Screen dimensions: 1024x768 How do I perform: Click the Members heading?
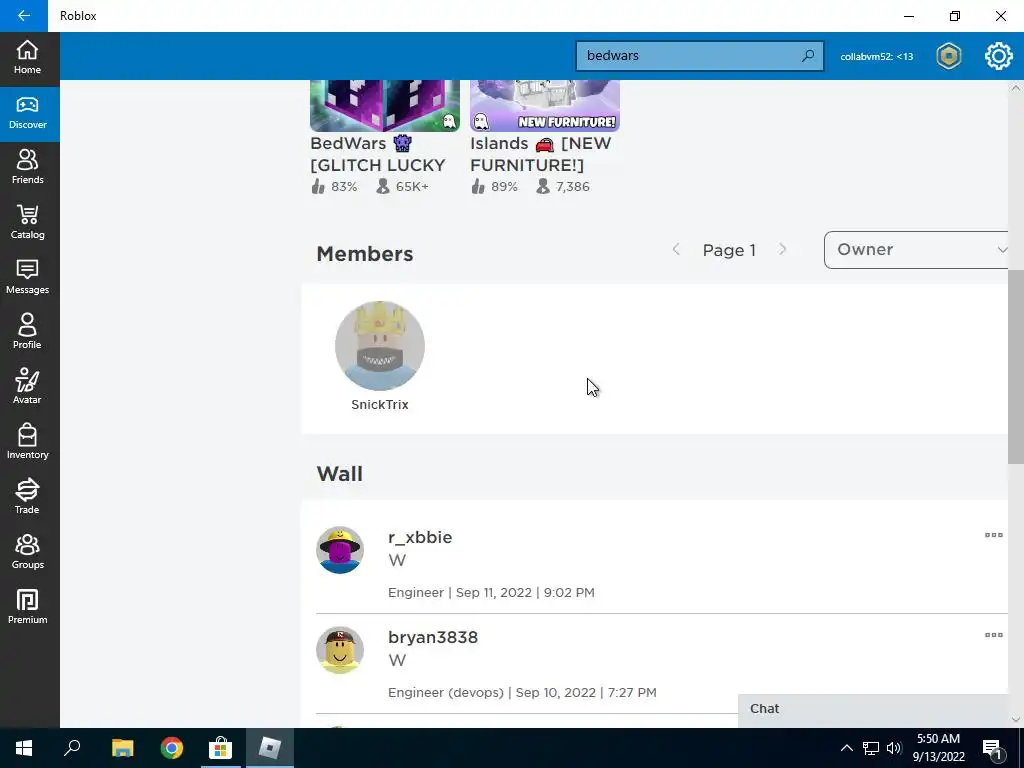coord(364,253)
